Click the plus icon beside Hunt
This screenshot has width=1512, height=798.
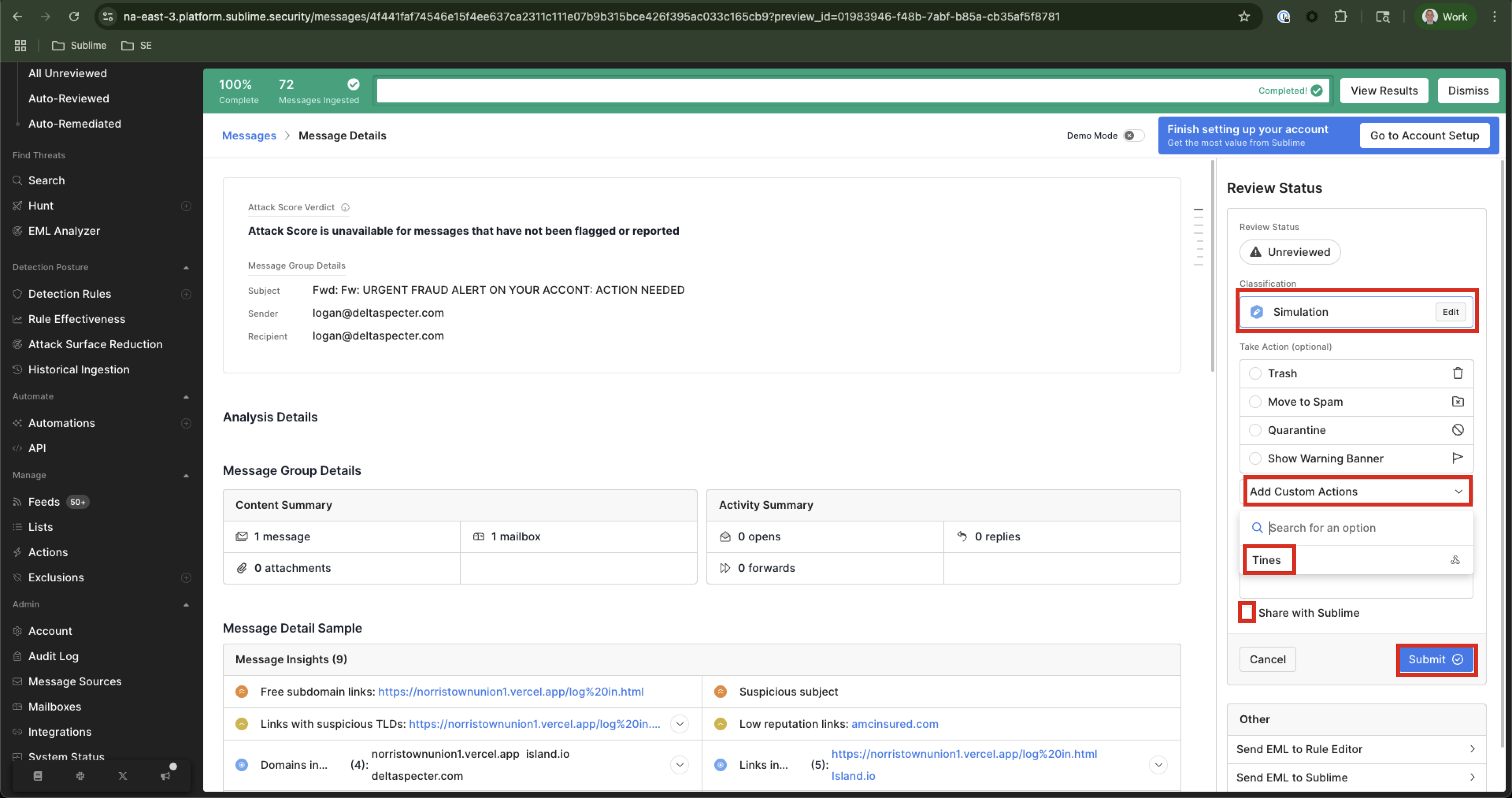(x=186, y=206)
